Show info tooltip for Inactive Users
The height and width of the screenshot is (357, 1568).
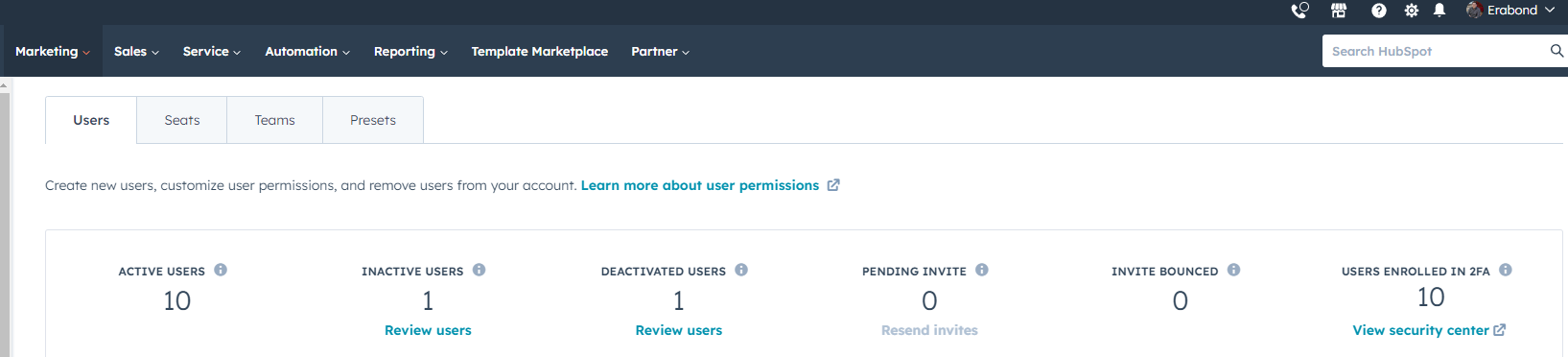479,270
